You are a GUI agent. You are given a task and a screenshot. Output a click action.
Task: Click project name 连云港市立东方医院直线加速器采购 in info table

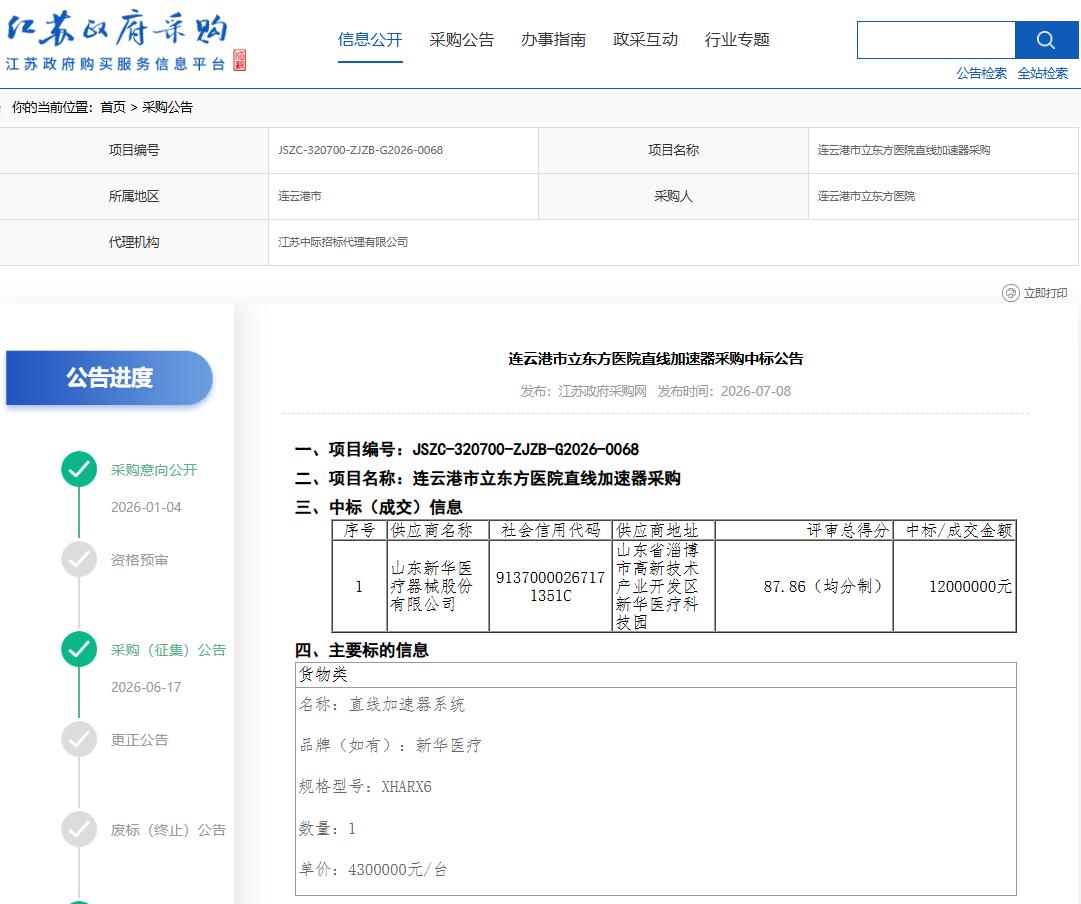(904, 150)
